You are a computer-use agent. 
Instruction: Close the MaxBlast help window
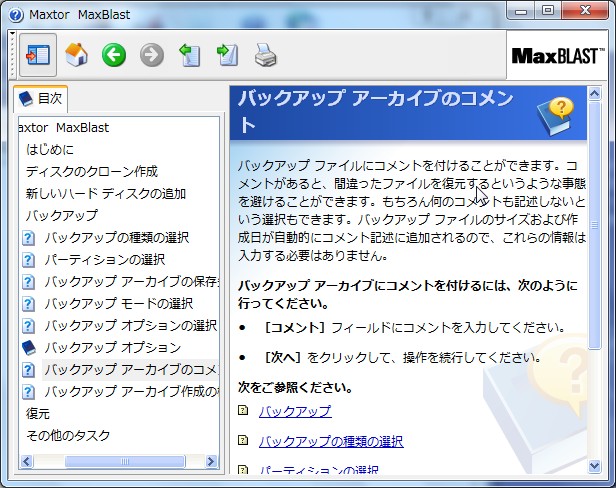point(585,11)
